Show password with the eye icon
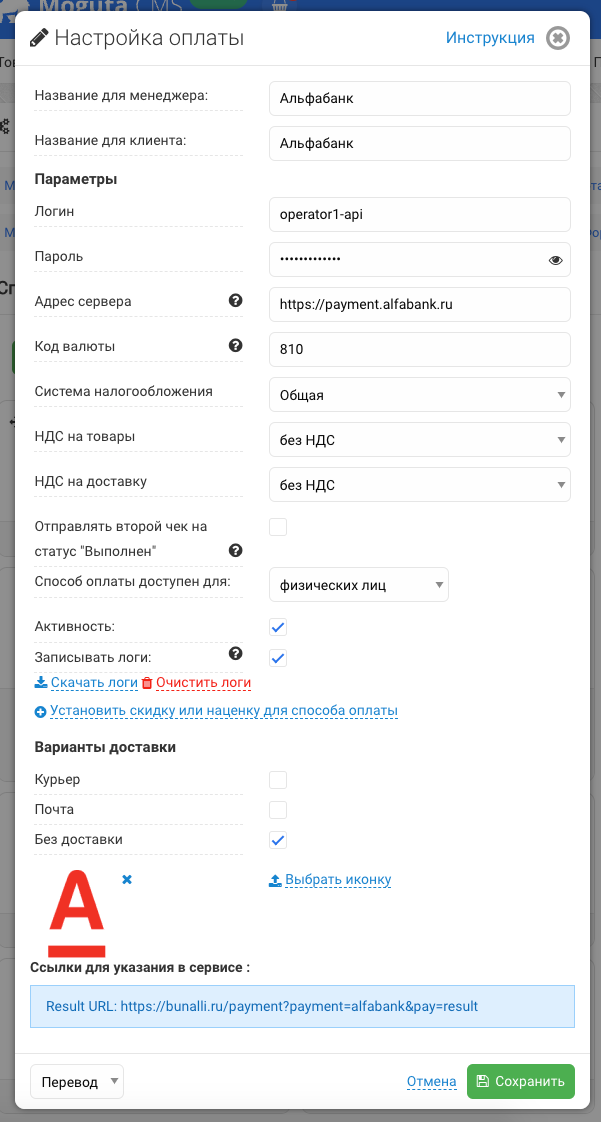601x1122 pixels. click(x=555, y=260)
